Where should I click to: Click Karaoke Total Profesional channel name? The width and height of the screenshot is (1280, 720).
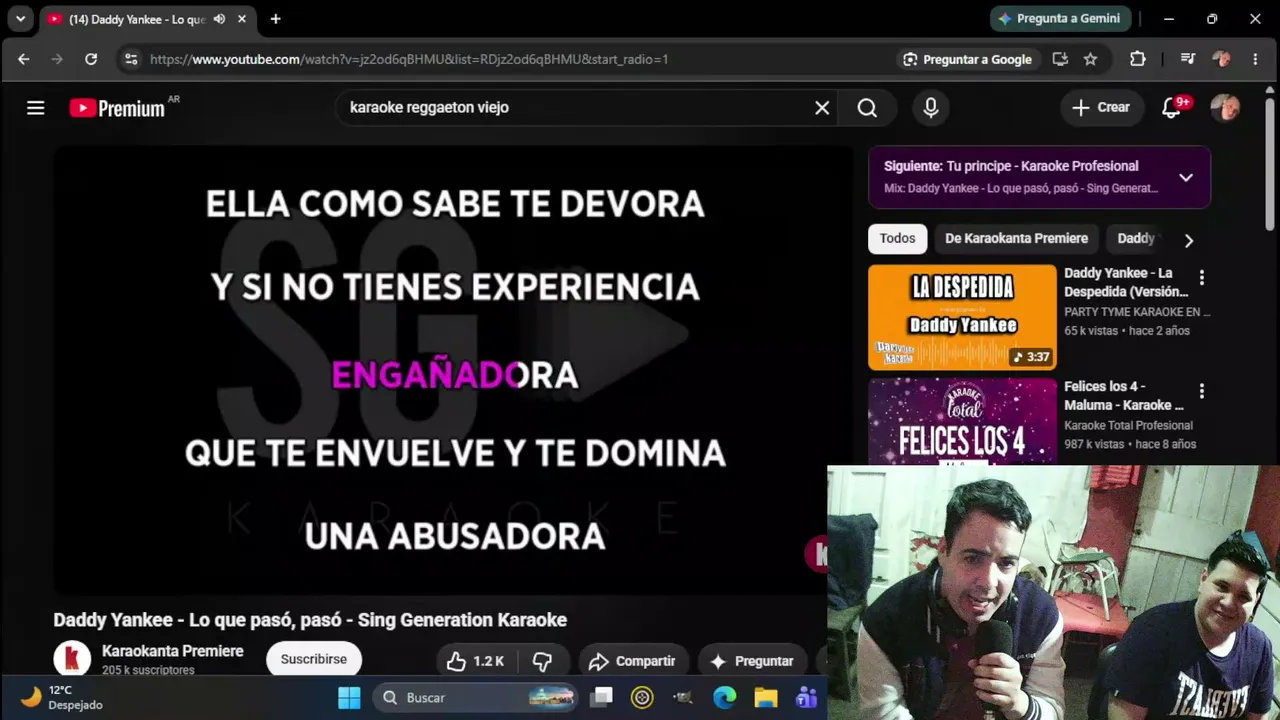click(x=1129, y=426)
